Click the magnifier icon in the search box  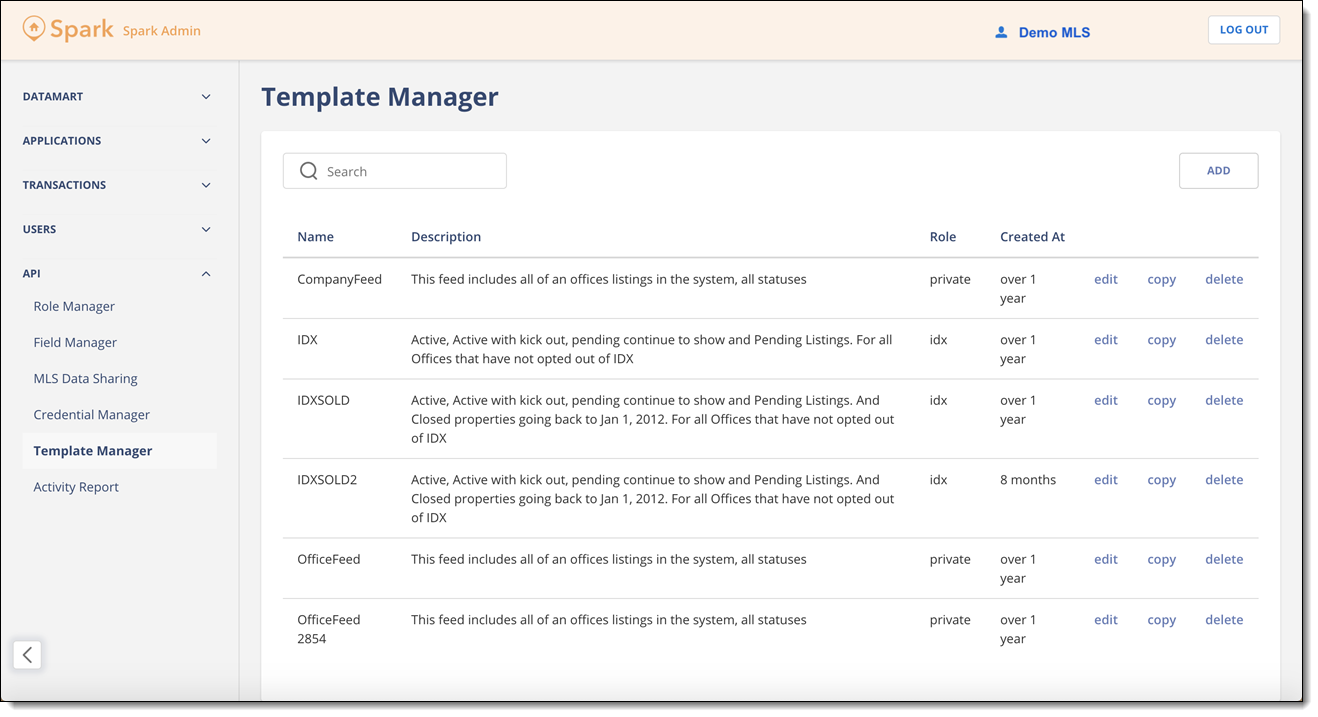(x=309, y=171)
